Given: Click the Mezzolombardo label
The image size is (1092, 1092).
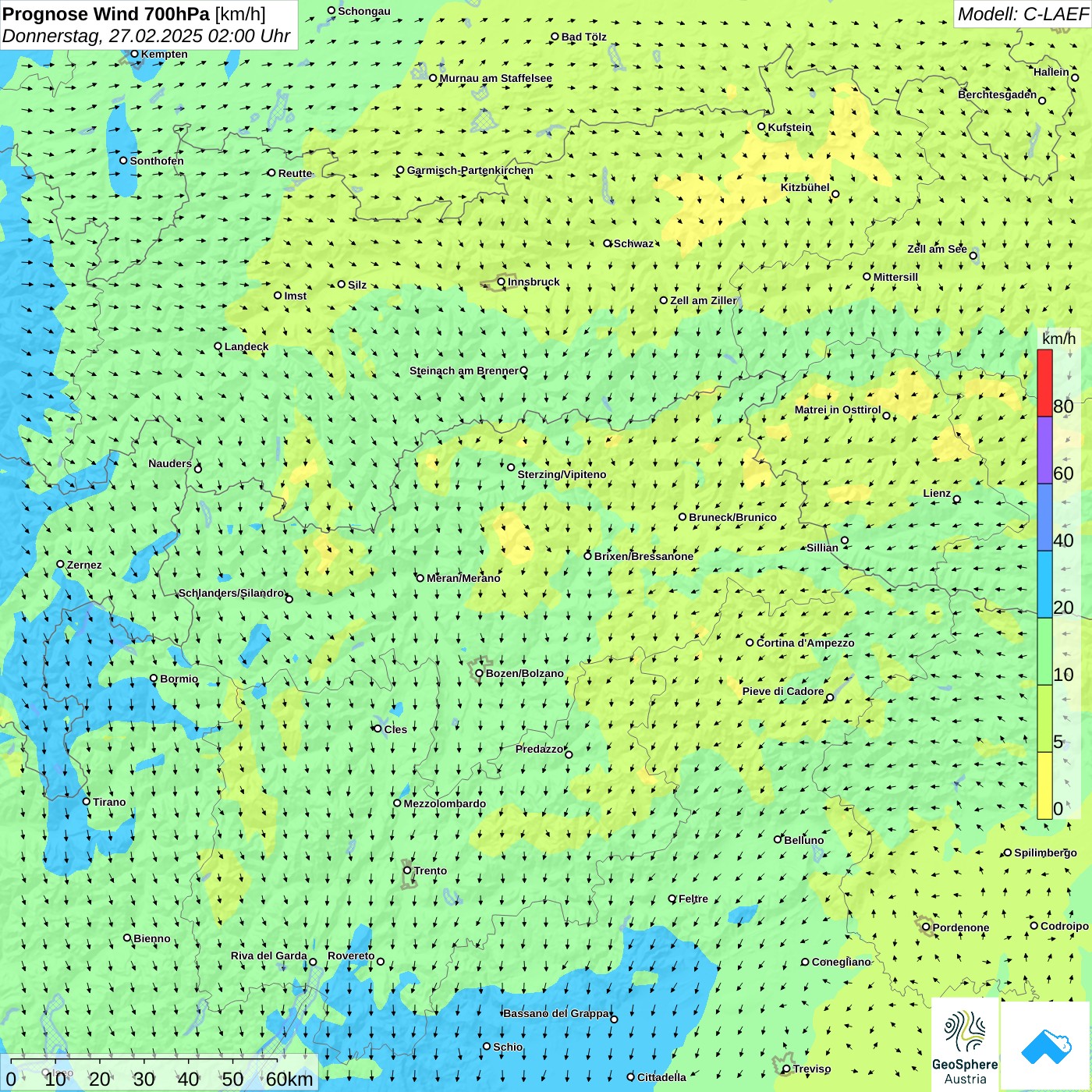Looking at the screenshot, I should coord(445,803).
